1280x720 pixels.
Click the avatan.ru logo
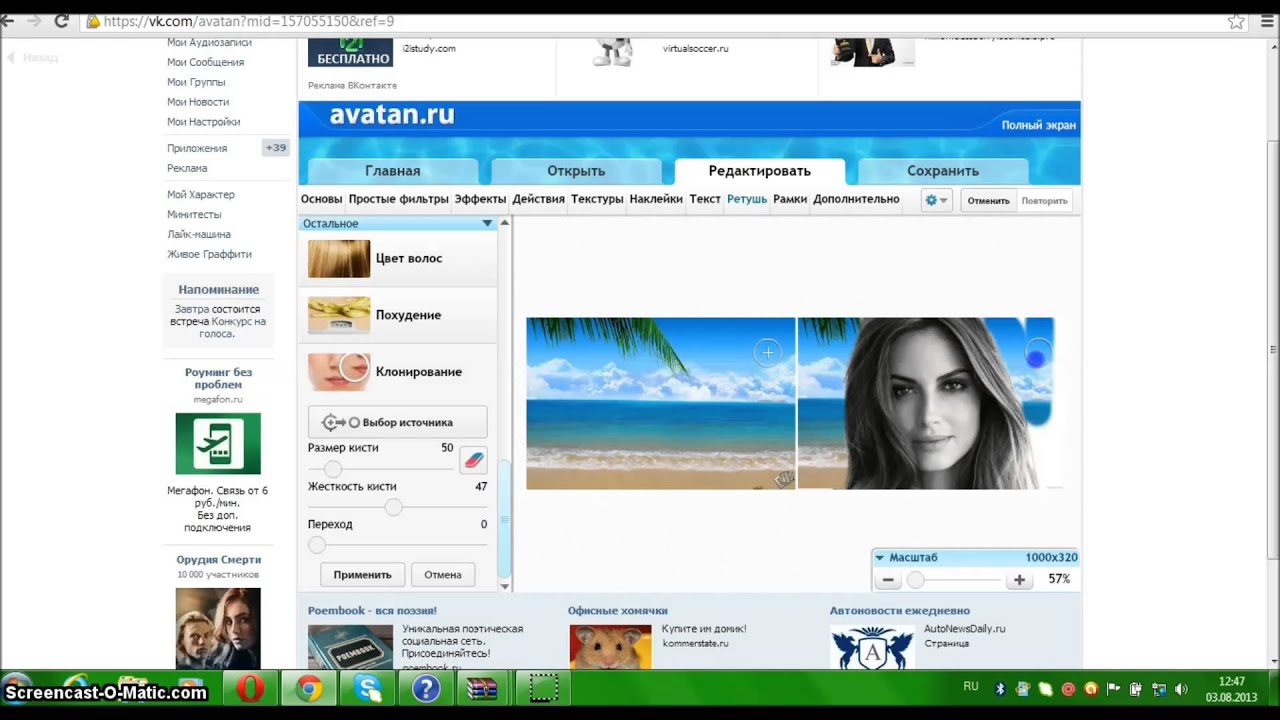[392, 115]
